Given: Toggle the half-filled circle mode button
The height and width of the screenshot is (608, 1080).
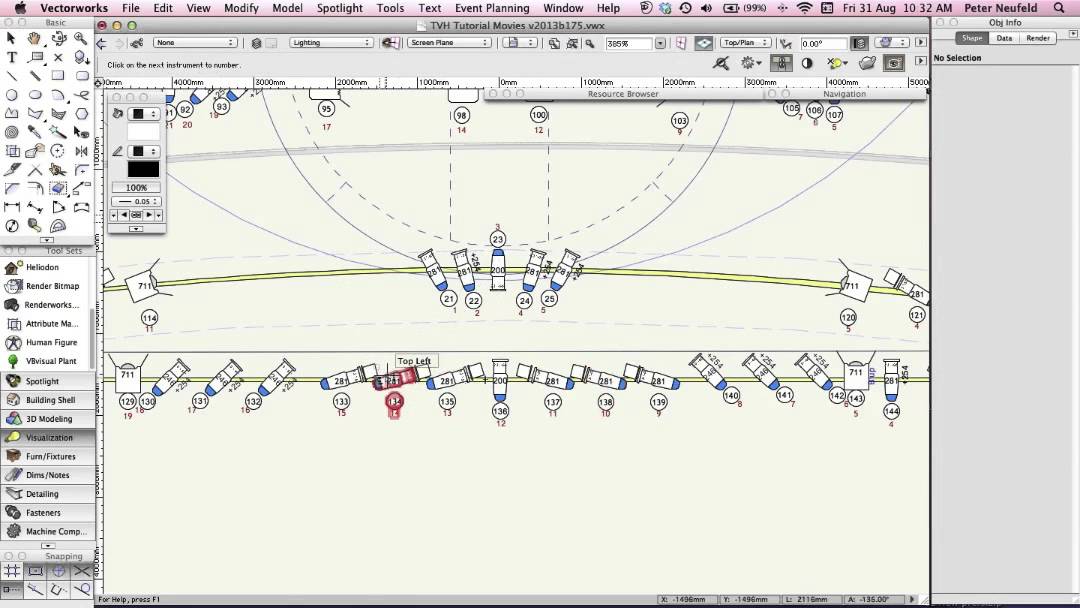Looking at the screenshot, I should 807,63.
